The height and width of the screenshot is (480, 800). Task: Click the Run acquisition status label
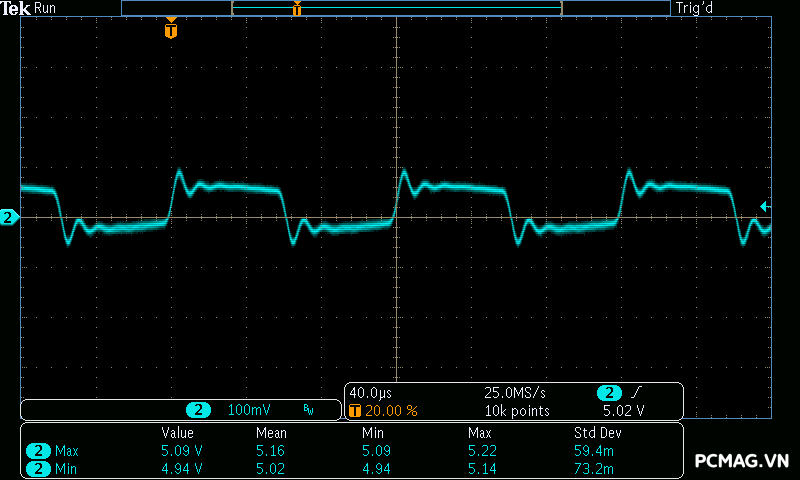[46, 8]
